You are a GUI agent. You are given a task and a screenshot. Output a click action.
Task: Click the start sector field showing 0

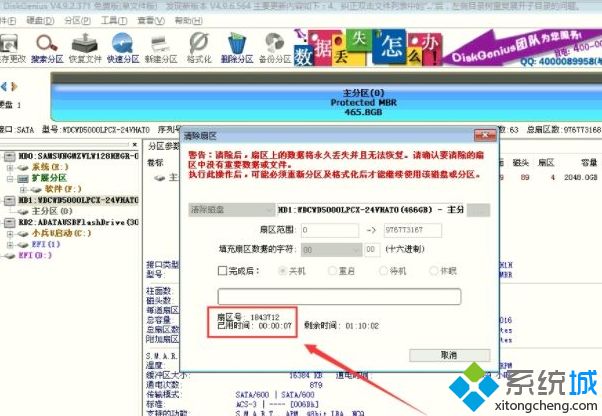(330, 230)
